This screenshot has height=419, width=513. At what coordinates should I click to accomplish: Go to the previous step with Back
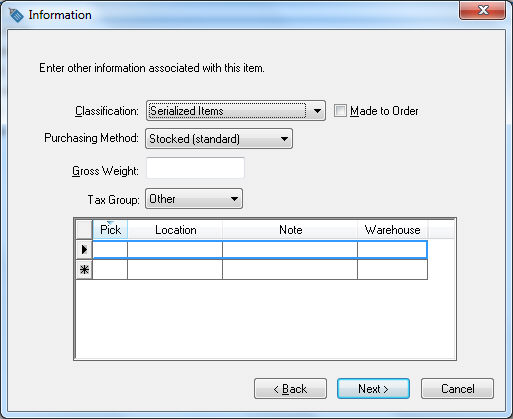click(x=290, y=389)
